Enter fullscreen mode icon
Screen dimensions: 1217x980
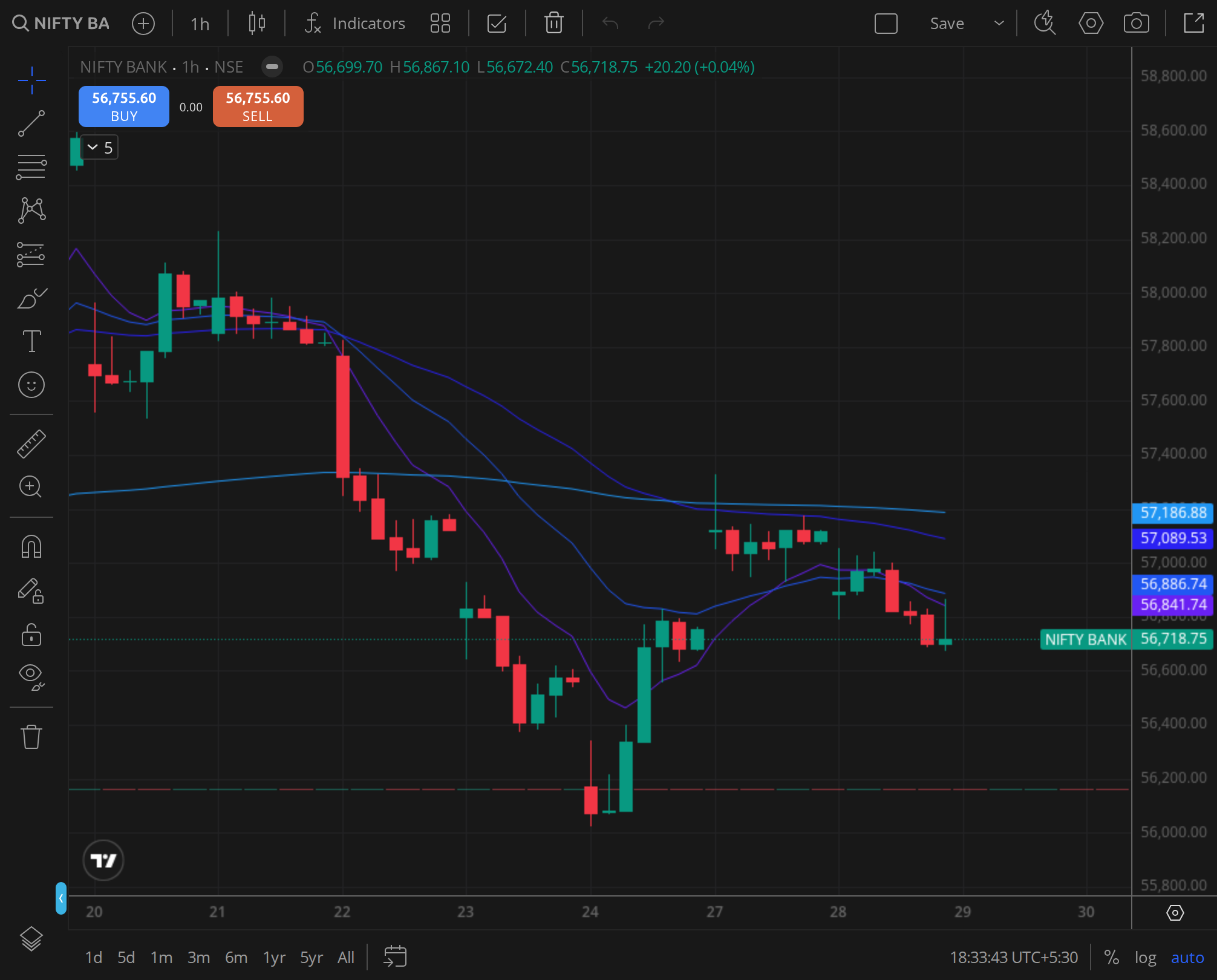point(1193,24)
